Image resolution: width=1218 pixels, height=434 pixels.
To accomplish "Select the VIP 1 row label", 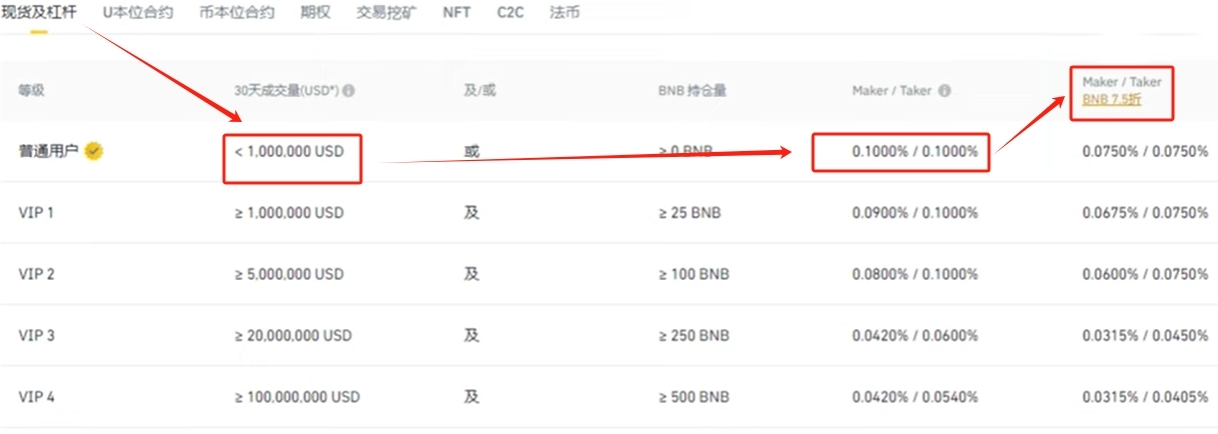I will coord(36,213).
